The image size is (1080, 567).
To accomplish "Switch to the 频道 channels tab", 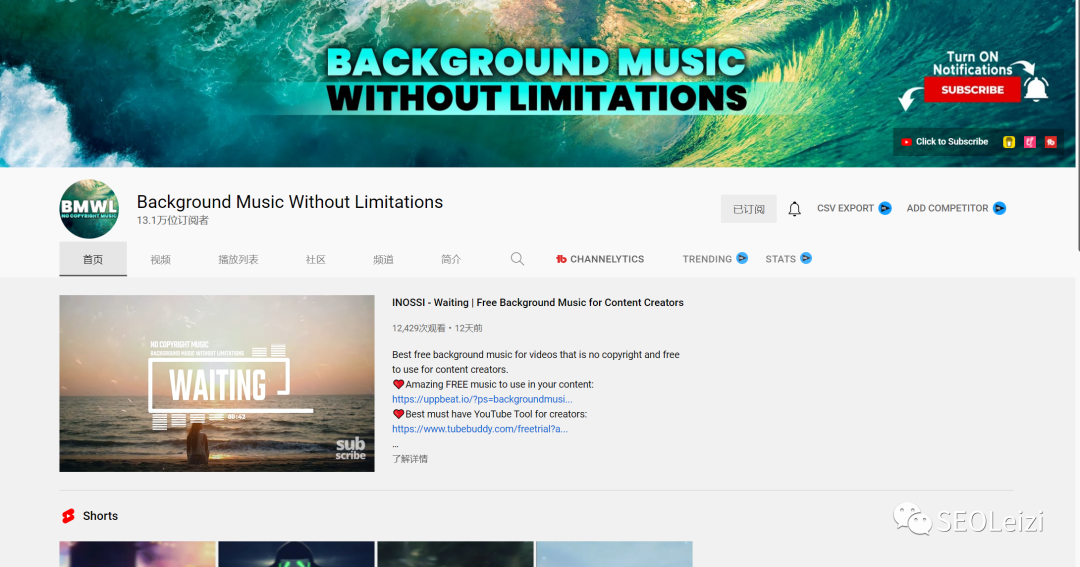I will pos(383,259).
